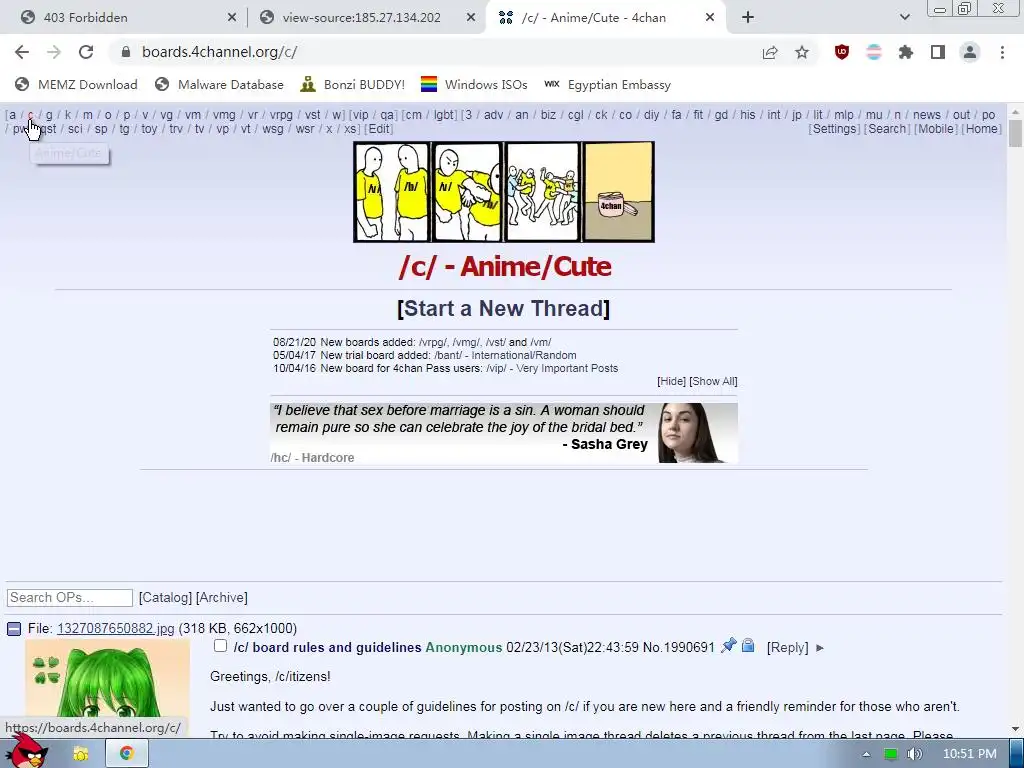1024x768 pixels.
Task: Open the vg board link
Action: click(x=167, y=115)
